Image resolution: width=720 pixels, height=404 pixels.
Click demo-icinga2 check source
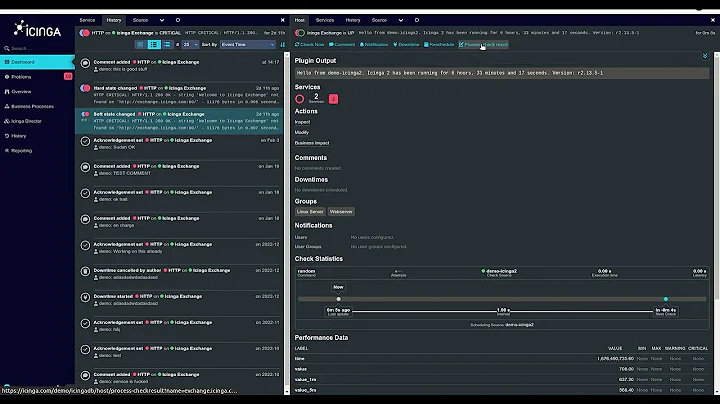[x=501, y=271]
